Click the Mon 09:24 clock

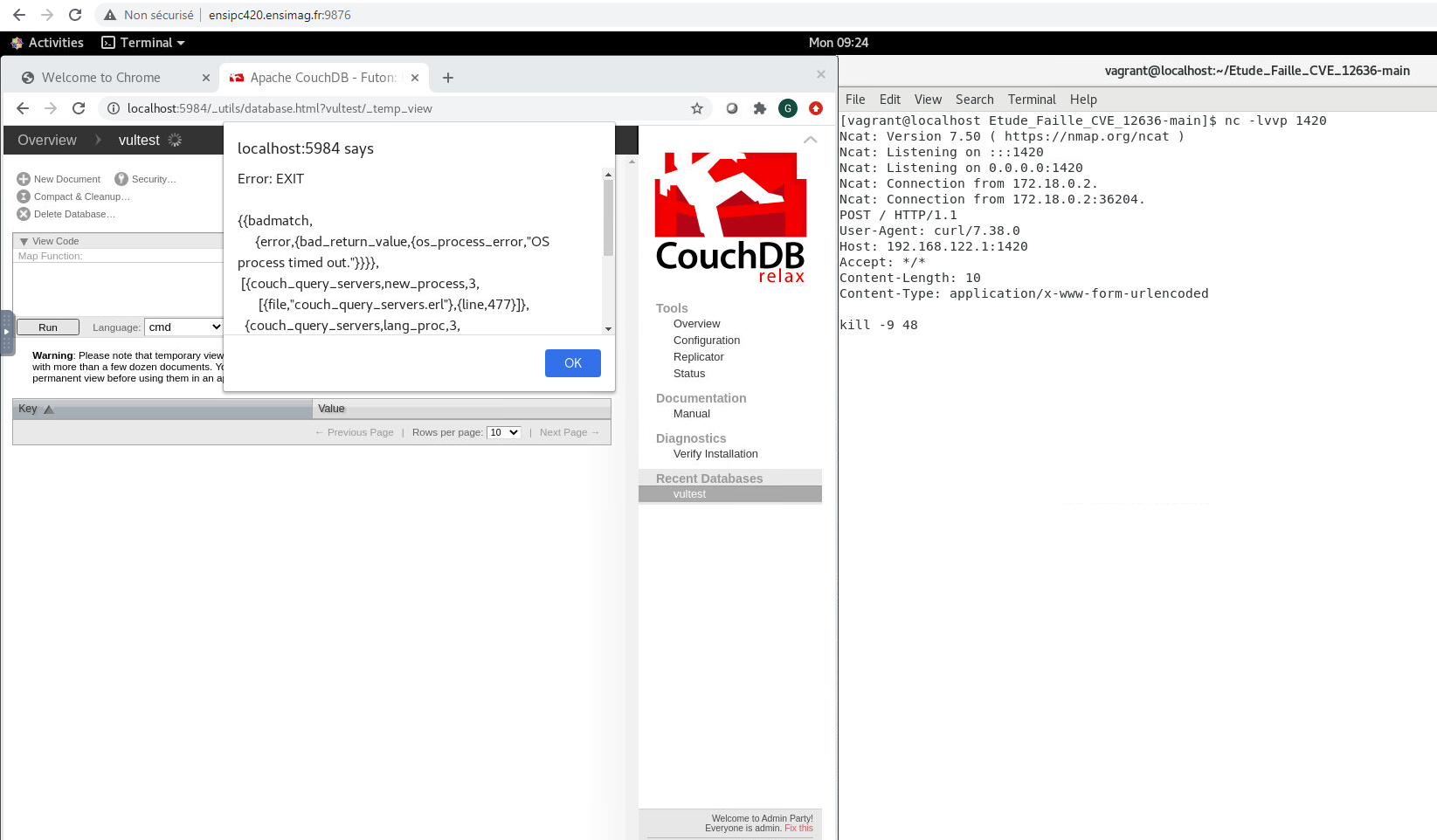838,43
